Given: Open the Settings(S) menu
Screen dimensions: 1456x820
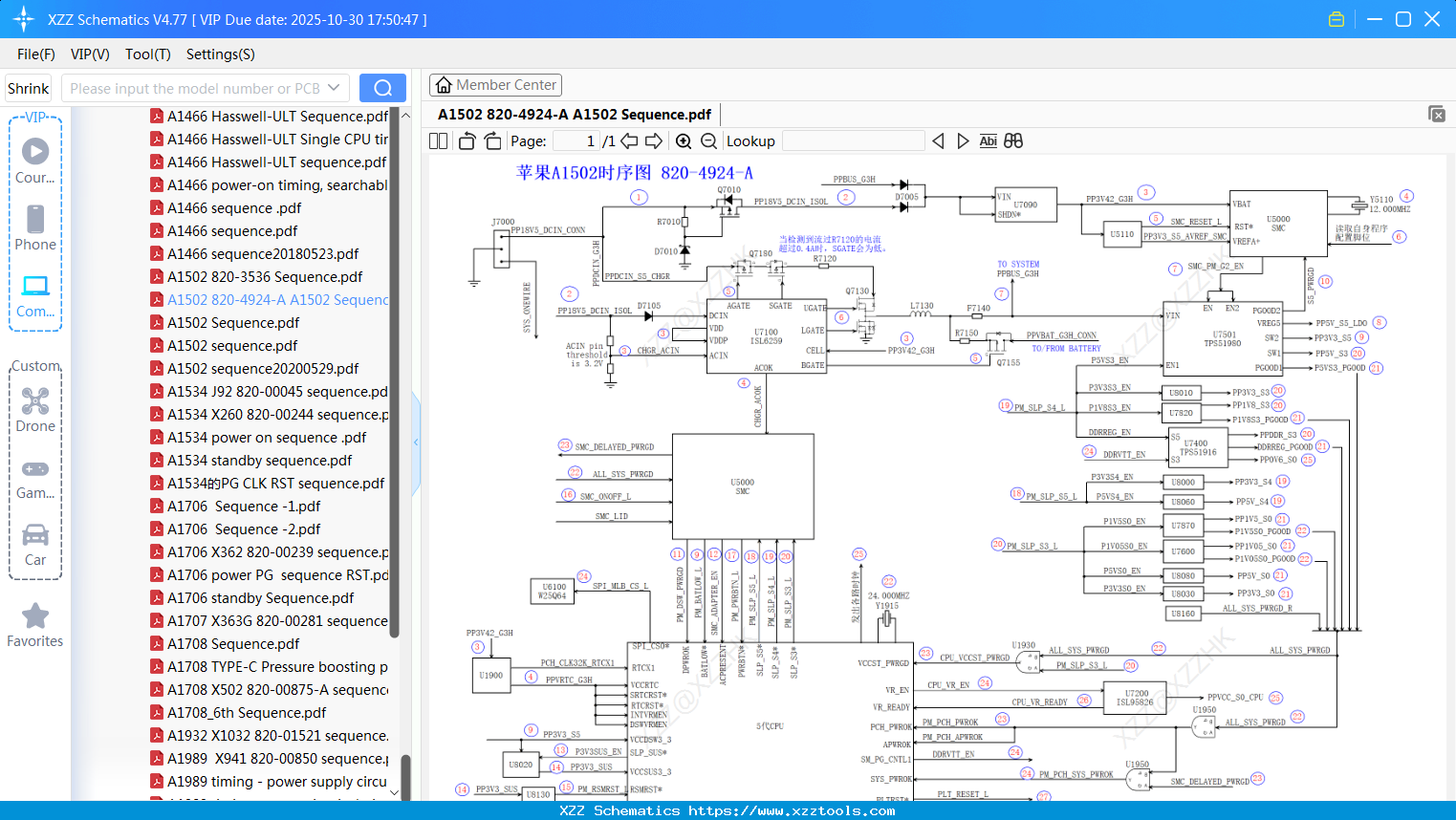Looking at the screenshot, I should 221,54.
